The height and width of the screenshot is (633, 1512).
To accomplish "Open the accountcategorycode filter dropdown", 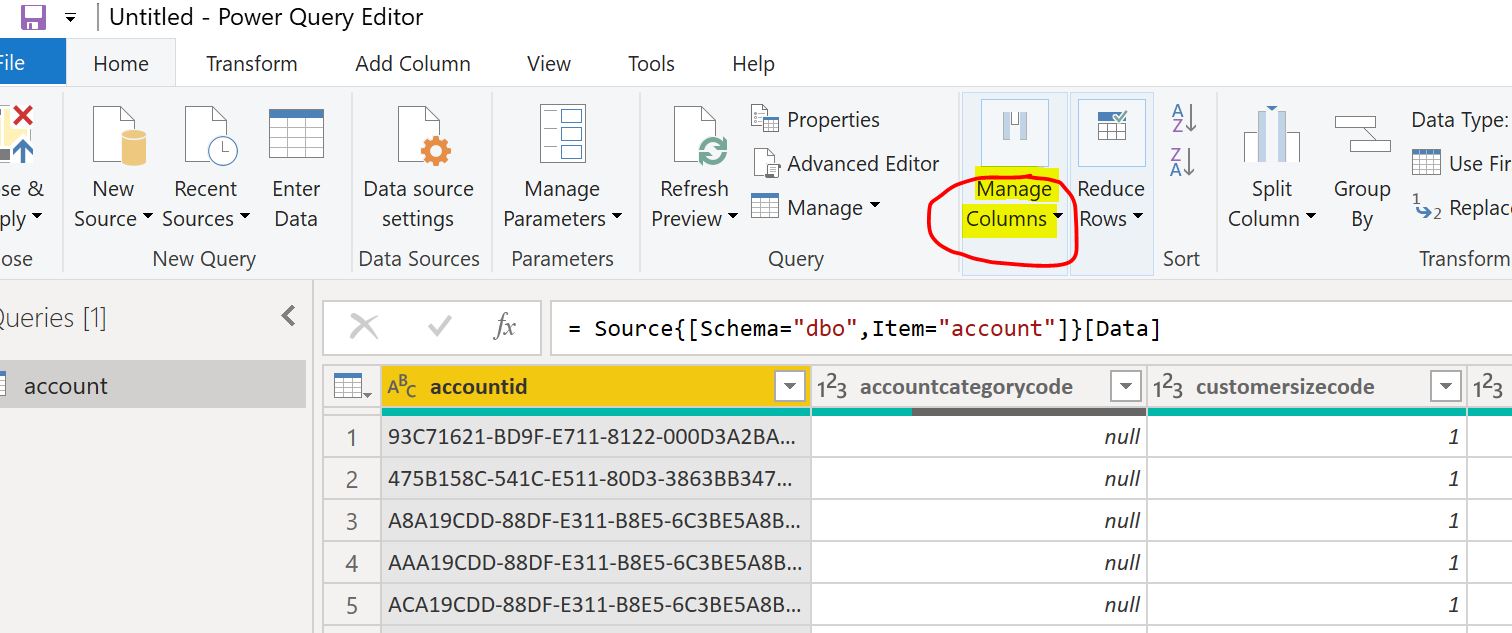I will click(1126, 387).
